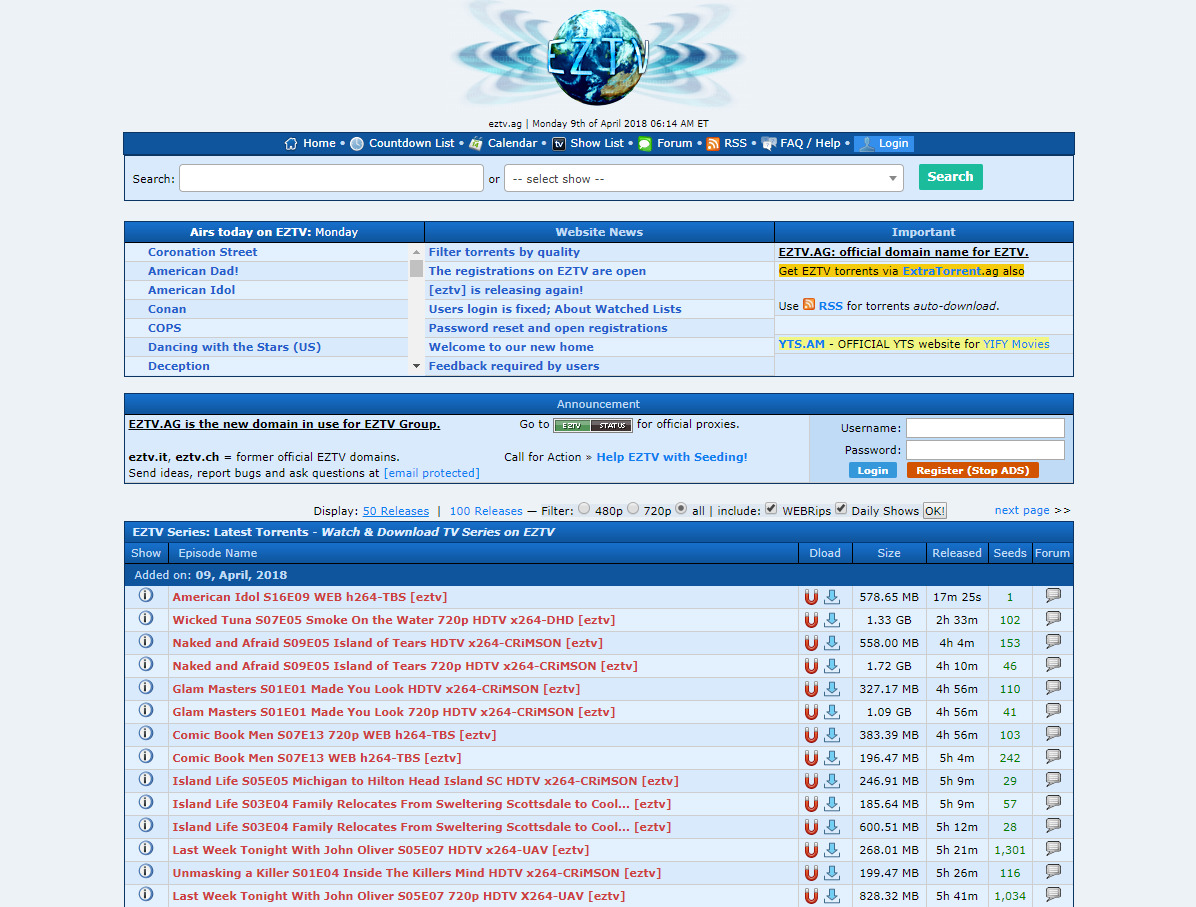Open forum comments for Glam Masters 327.17 MB
Screen dimensions: 1196x907
pos(1053,687)
